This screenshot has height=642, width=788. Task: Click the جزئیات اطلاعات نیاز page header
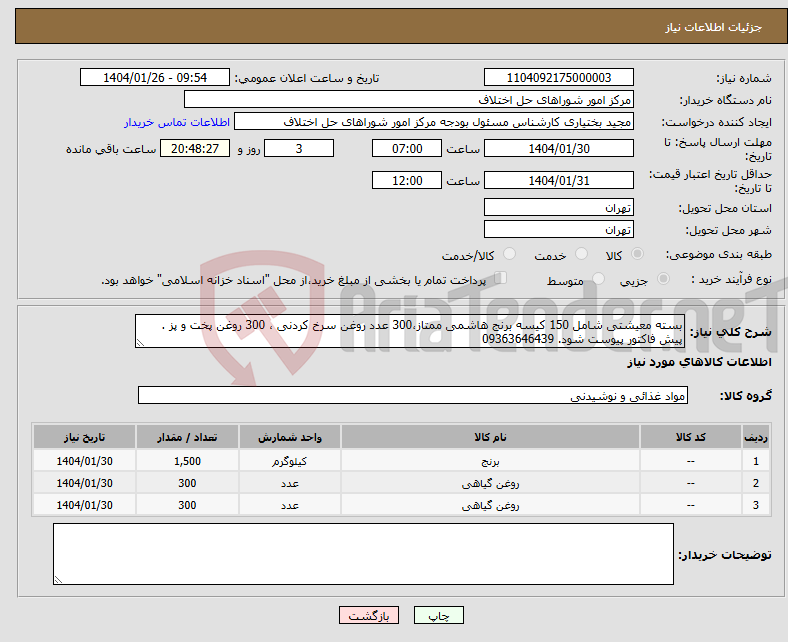(x=714, y=27)
